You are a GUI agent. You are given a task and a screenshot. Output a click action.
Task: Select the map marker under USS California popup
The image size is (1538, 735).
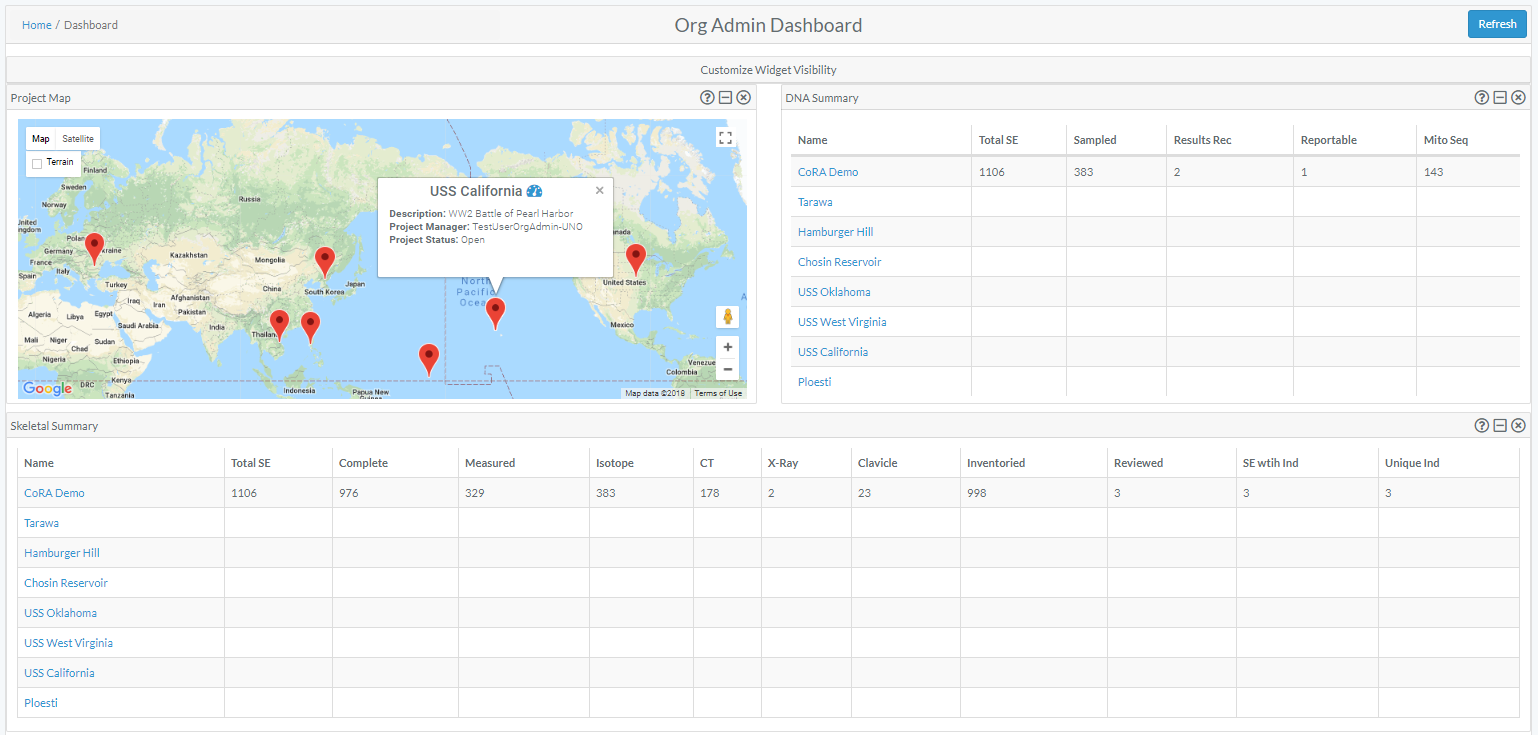pos(495,314)
